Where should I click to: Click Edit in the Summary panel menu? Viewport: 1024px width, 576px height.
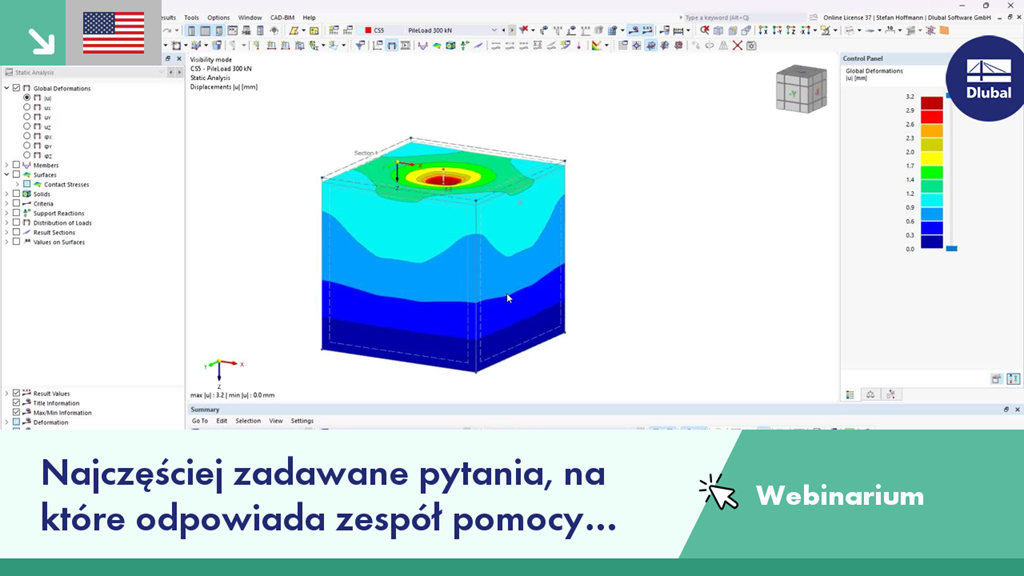pos(222,421)
